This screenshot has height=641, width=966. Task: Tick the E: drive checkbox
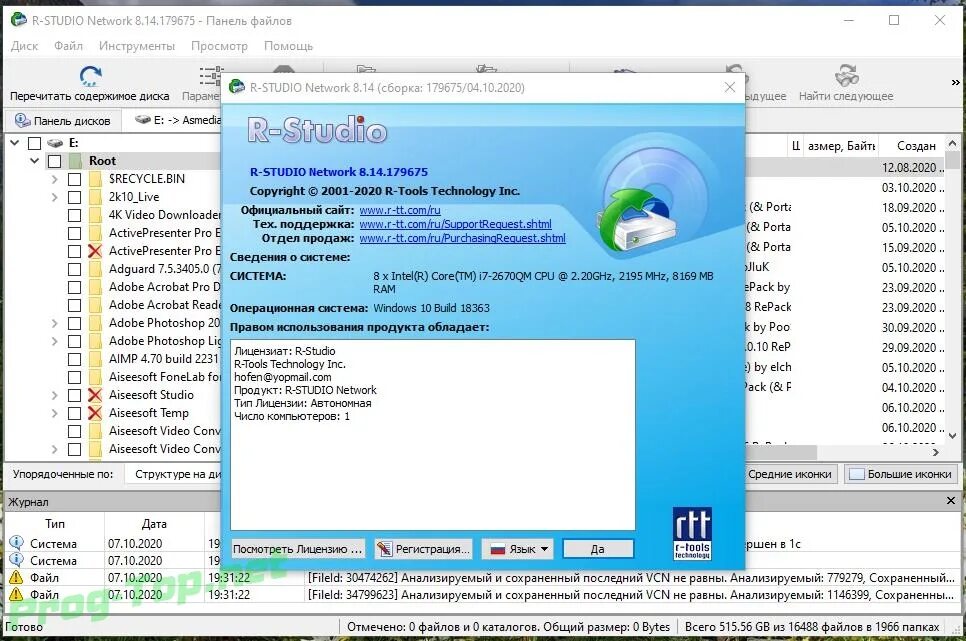click(x=34, y=144)
